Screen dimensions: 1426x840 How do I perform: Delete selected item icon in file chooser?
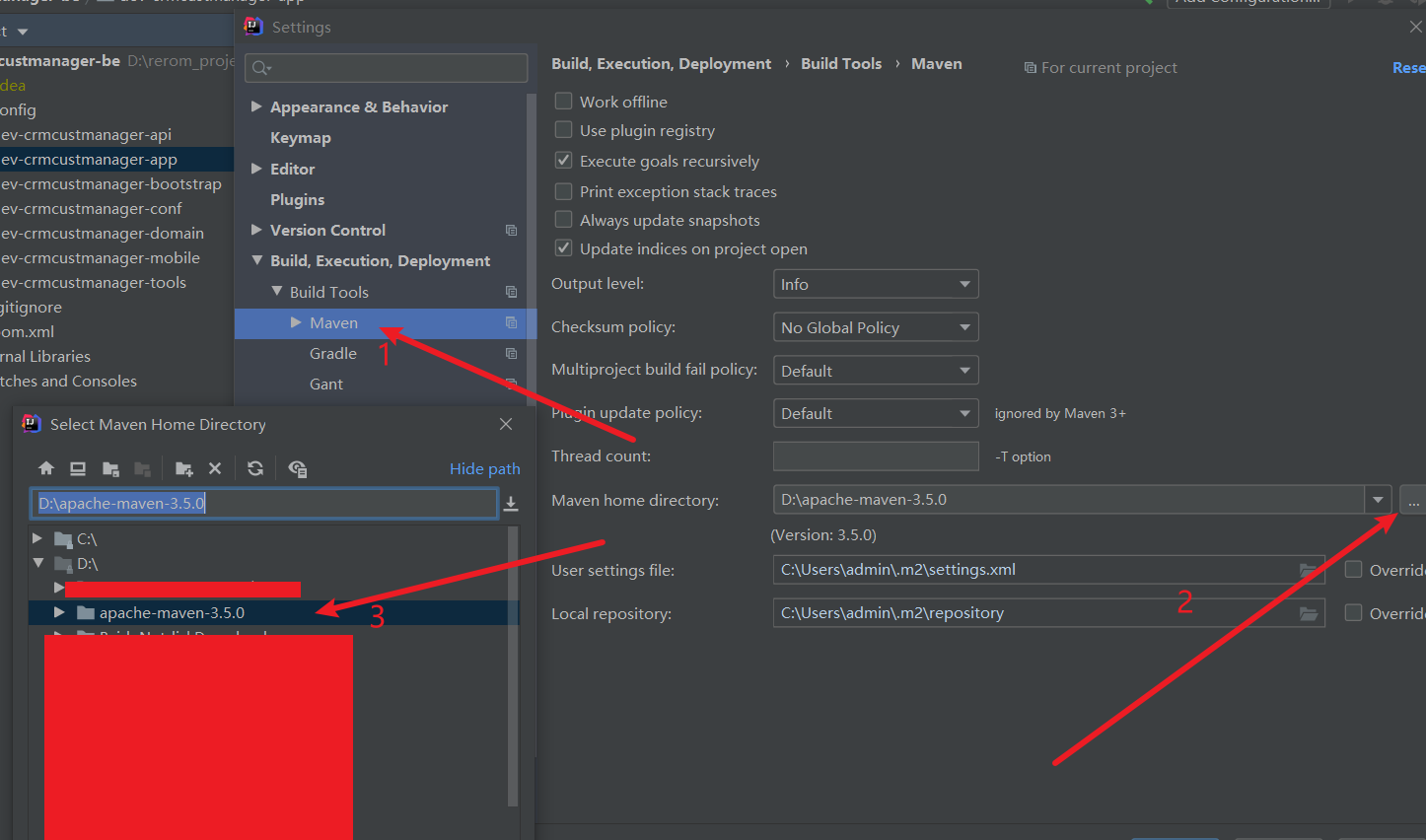click(215, 468)
